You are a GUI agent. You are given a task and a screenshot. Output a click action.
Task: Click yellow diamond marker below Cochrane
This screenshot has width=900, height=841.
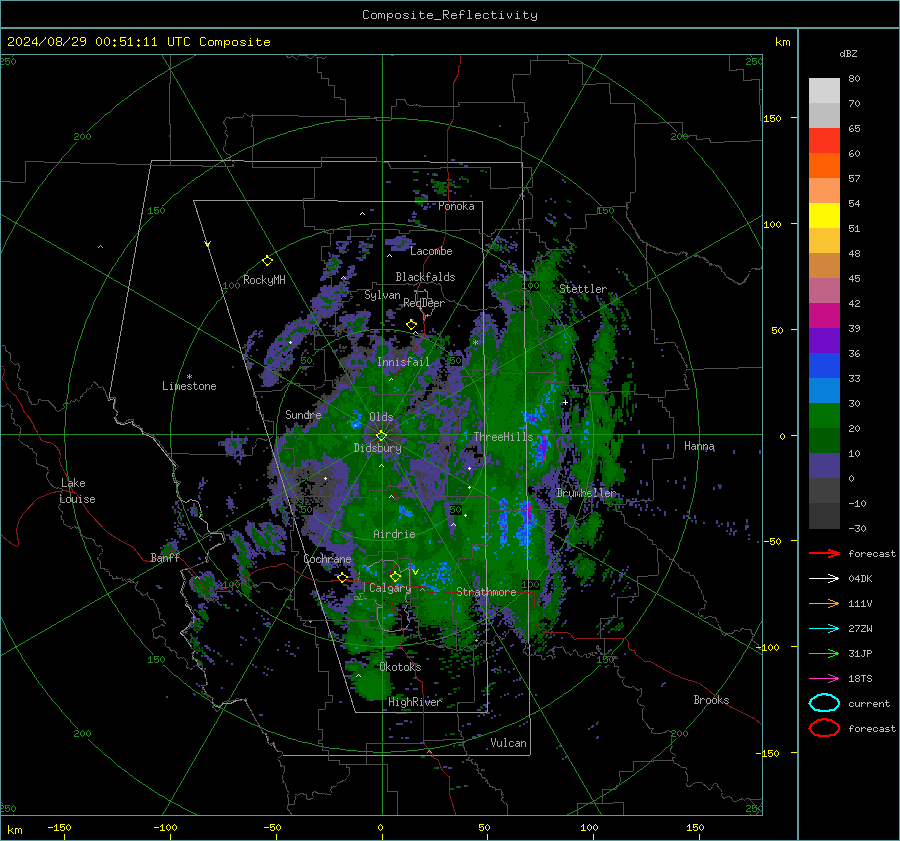[x=342, y=577]
